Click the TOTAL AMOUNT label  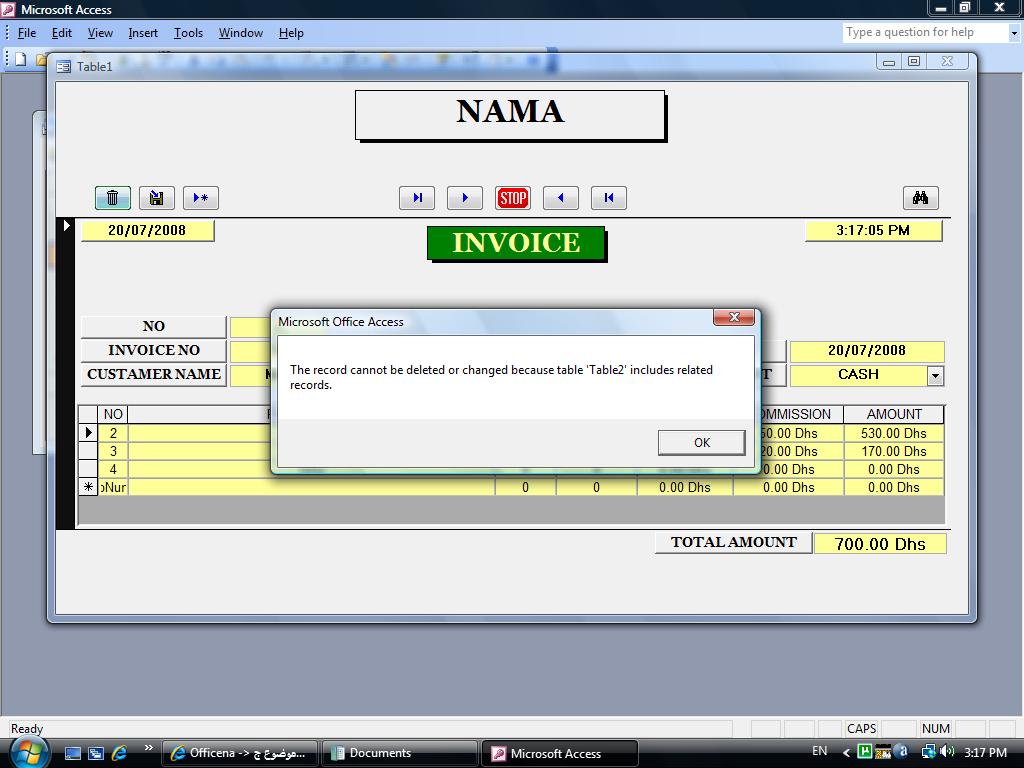[733, 543]
